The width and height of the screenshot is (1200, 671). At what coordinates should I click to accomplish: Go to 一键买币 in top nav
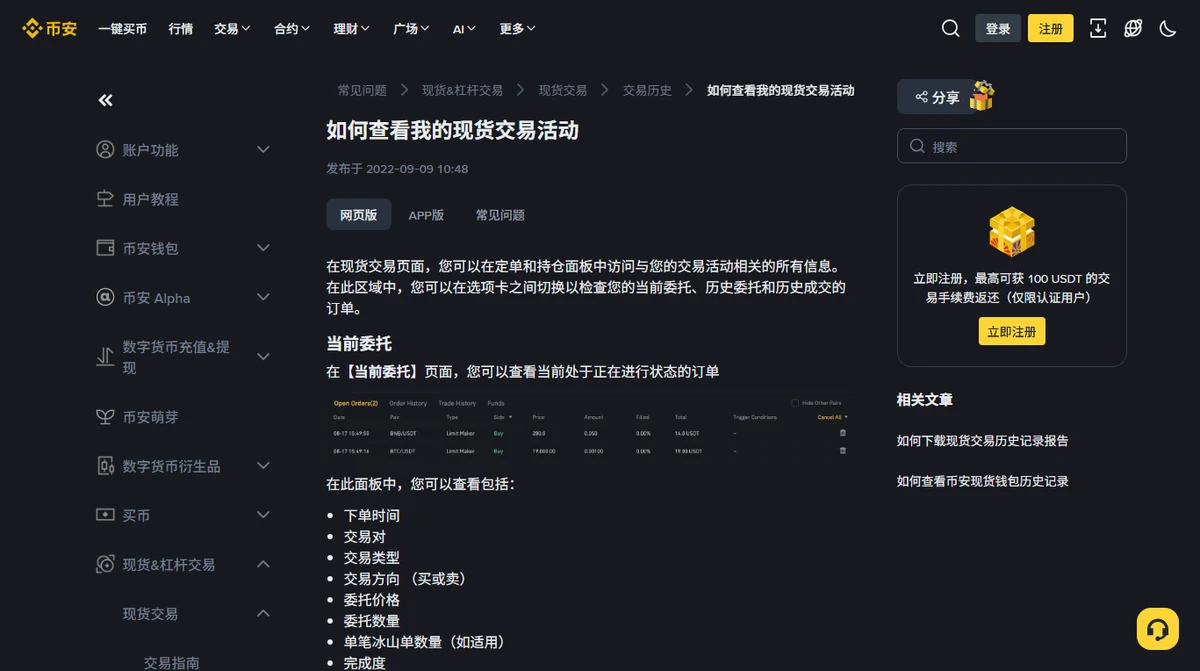[x=122, y=29]
